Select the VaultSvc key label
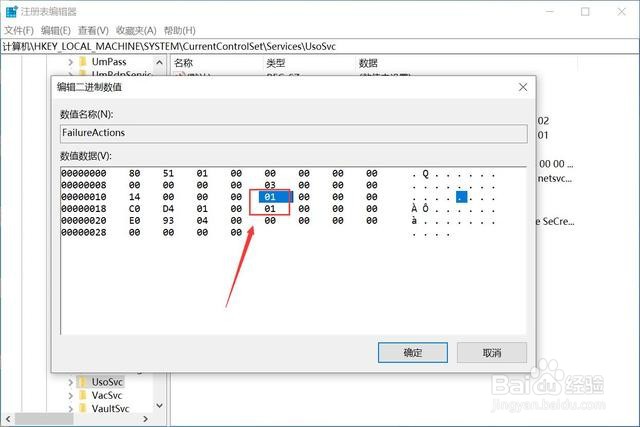The image size is (640, 427). [x=110, y=408]
